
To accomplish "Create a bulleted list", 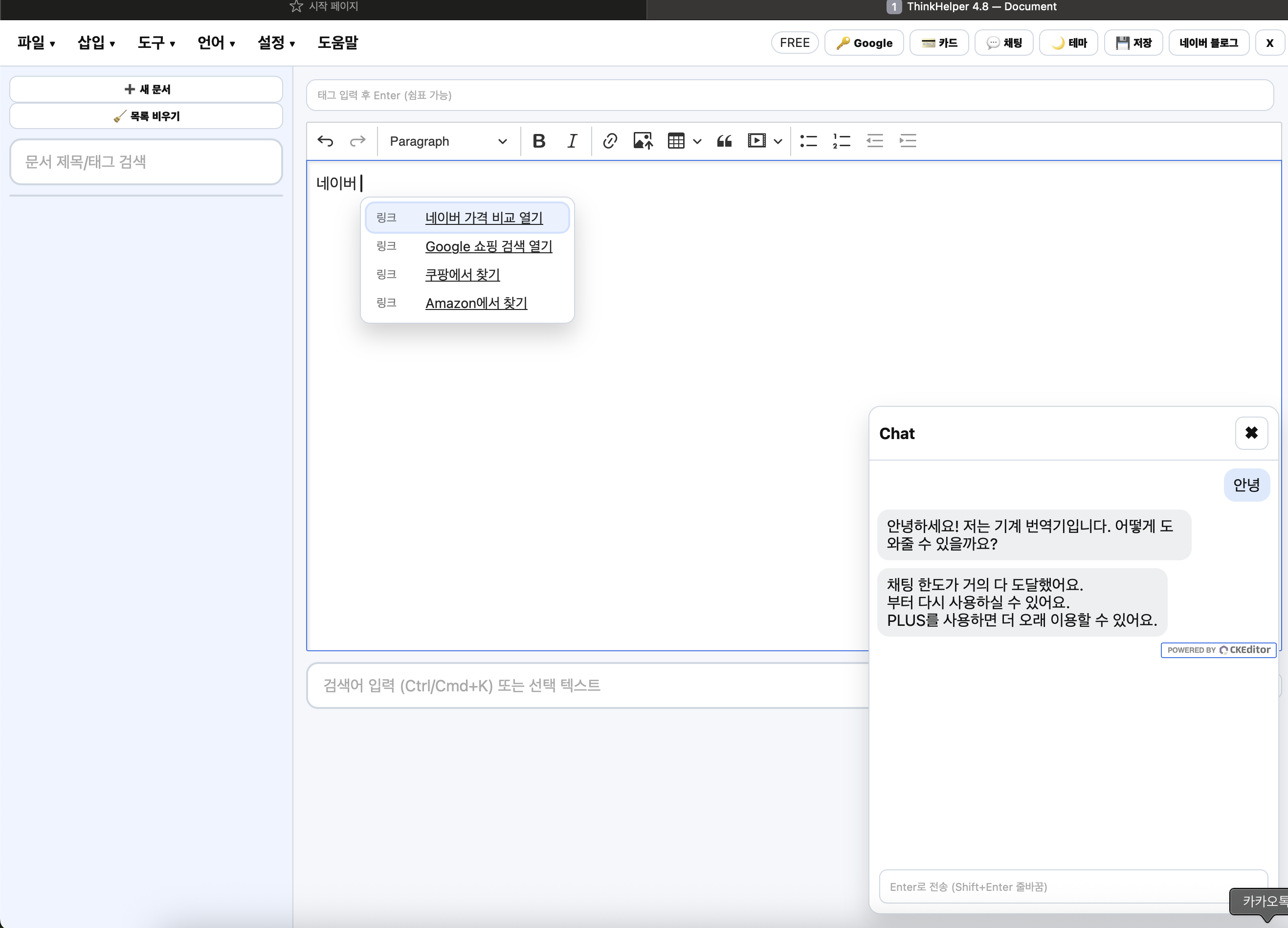I will (x=808, y=141).
